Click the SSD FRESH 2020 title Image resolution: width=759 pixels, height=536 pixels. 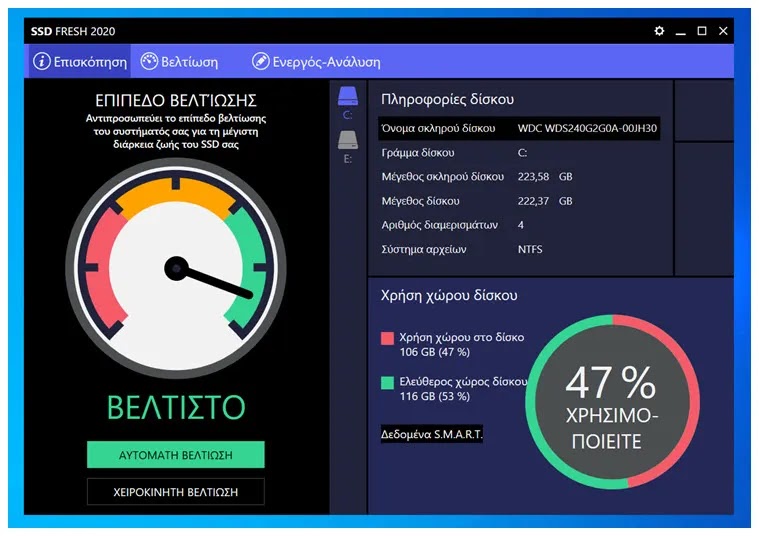[73, 31]
